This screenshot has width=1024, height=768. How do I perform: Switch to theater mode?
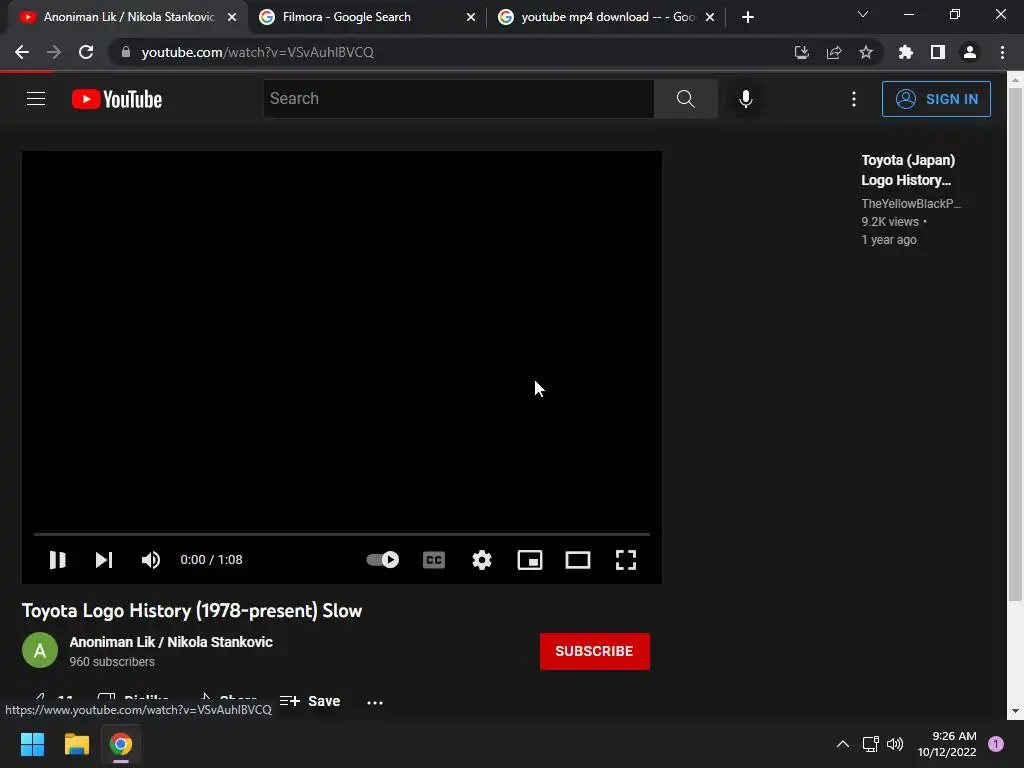click(578, 560)
